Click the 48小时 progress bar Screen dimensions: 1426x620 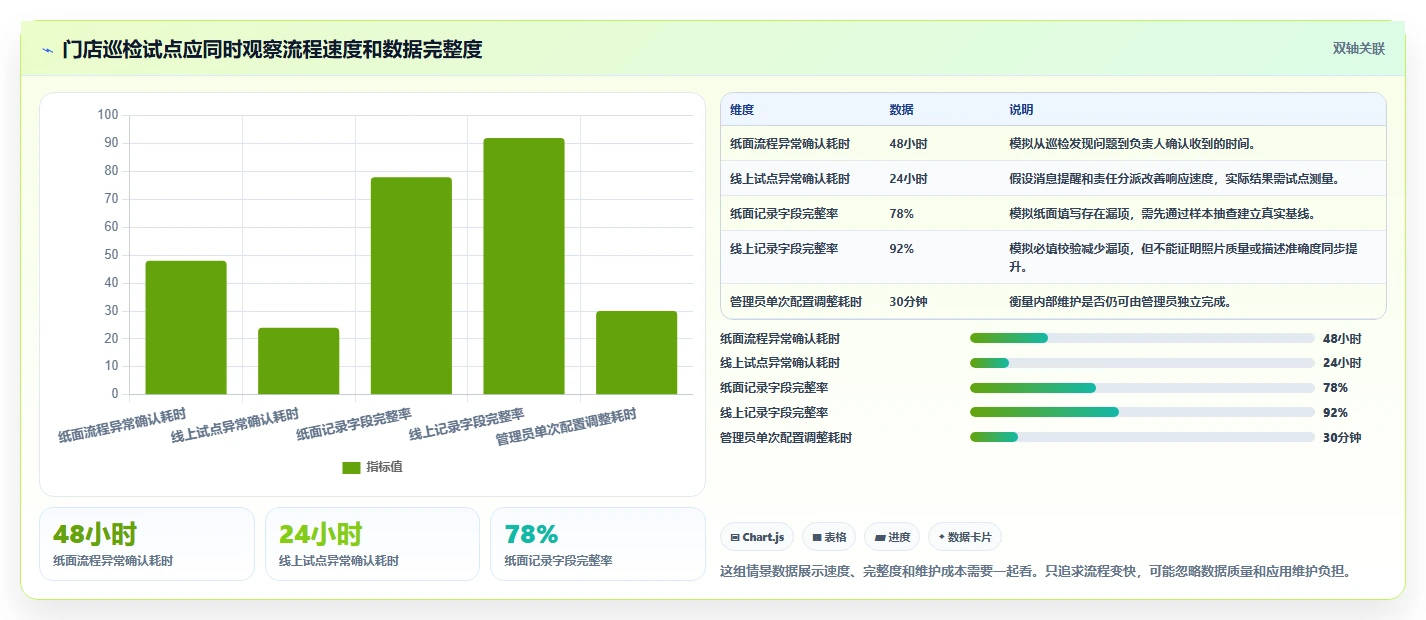tap(1142, 338)
